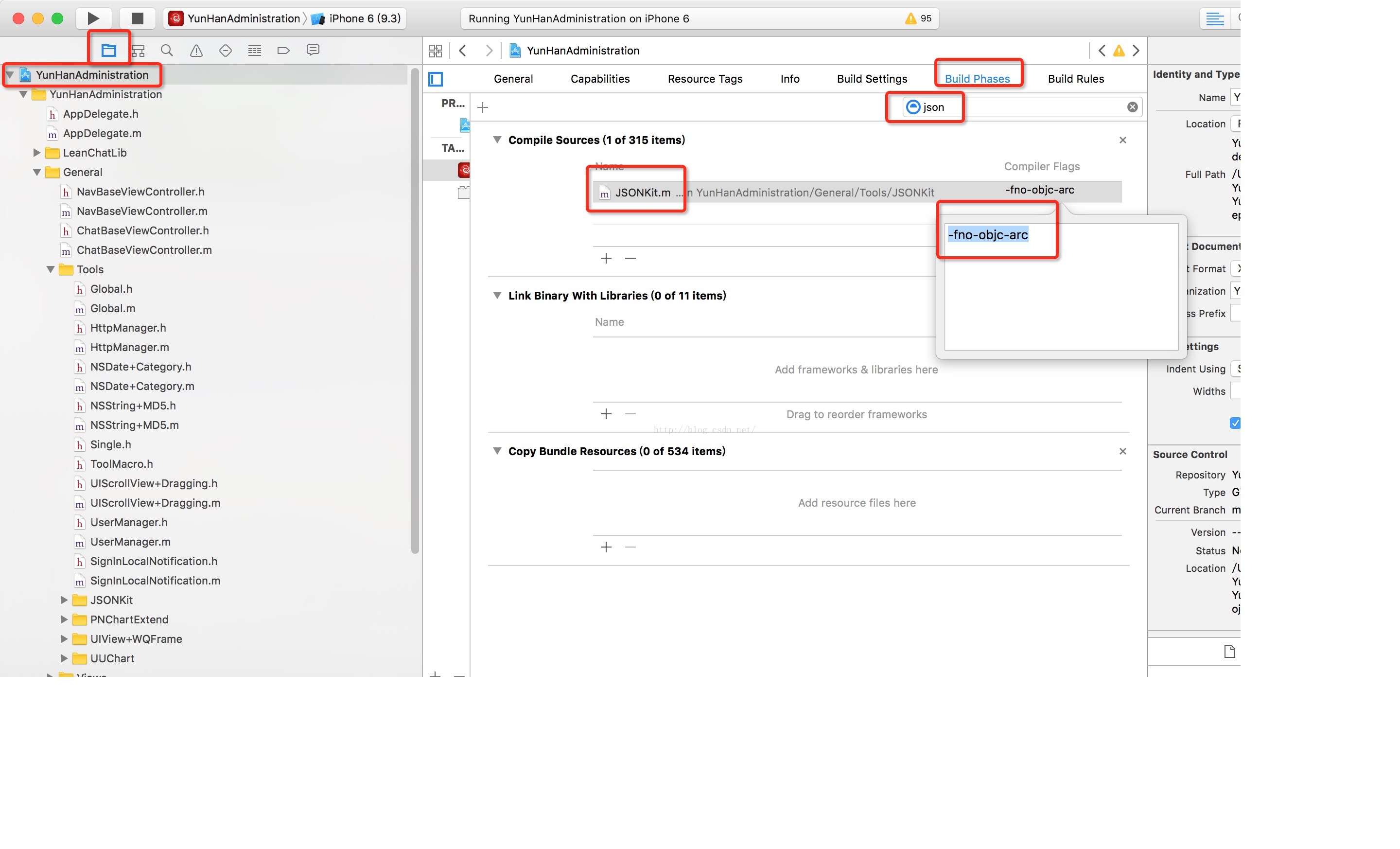Collapse the Link Binary With Libraries section
Screen dimensions: 1400x849
(x=497, y=296)
